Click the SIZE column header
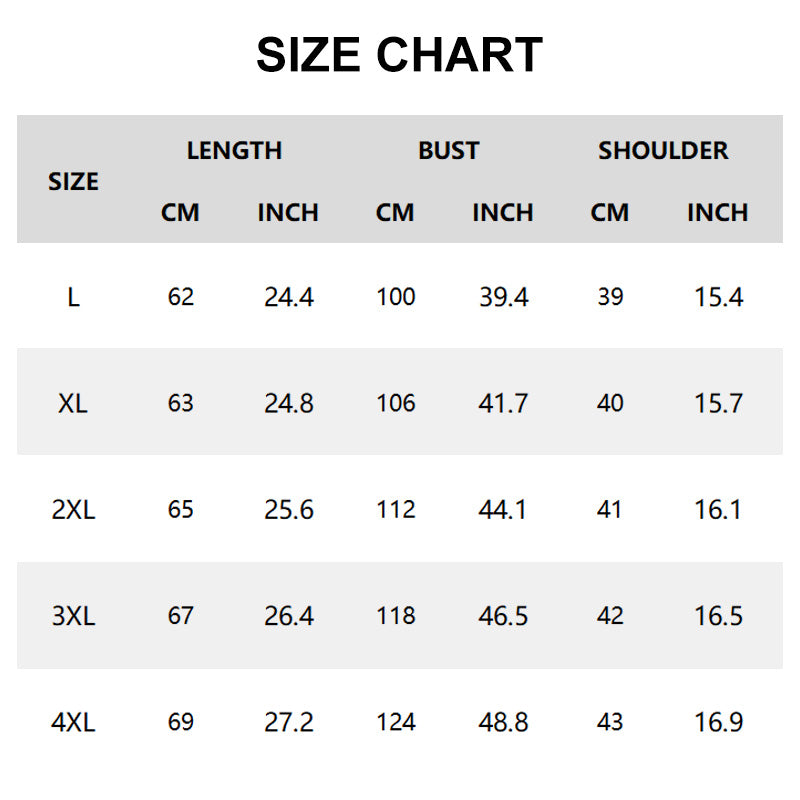This screenshot has width=800, height=800. coord(73,182)
